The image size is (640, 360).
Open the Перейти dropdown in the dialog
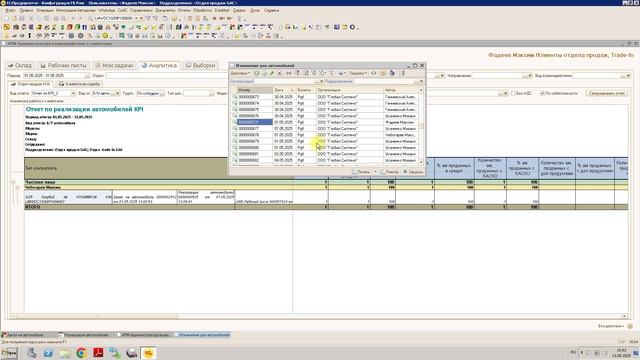(358, 73)
